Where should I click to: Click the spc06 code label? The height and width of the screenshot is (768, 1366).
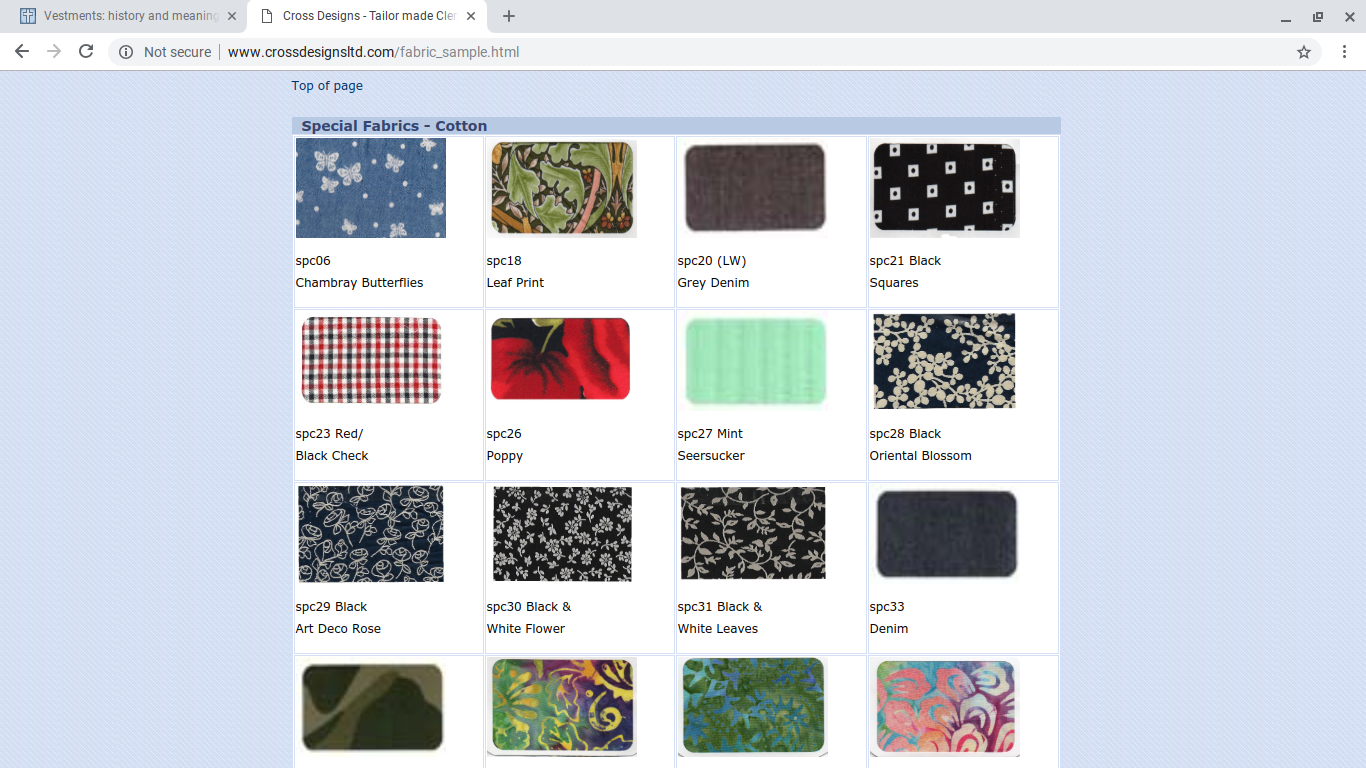coord(313,261)
